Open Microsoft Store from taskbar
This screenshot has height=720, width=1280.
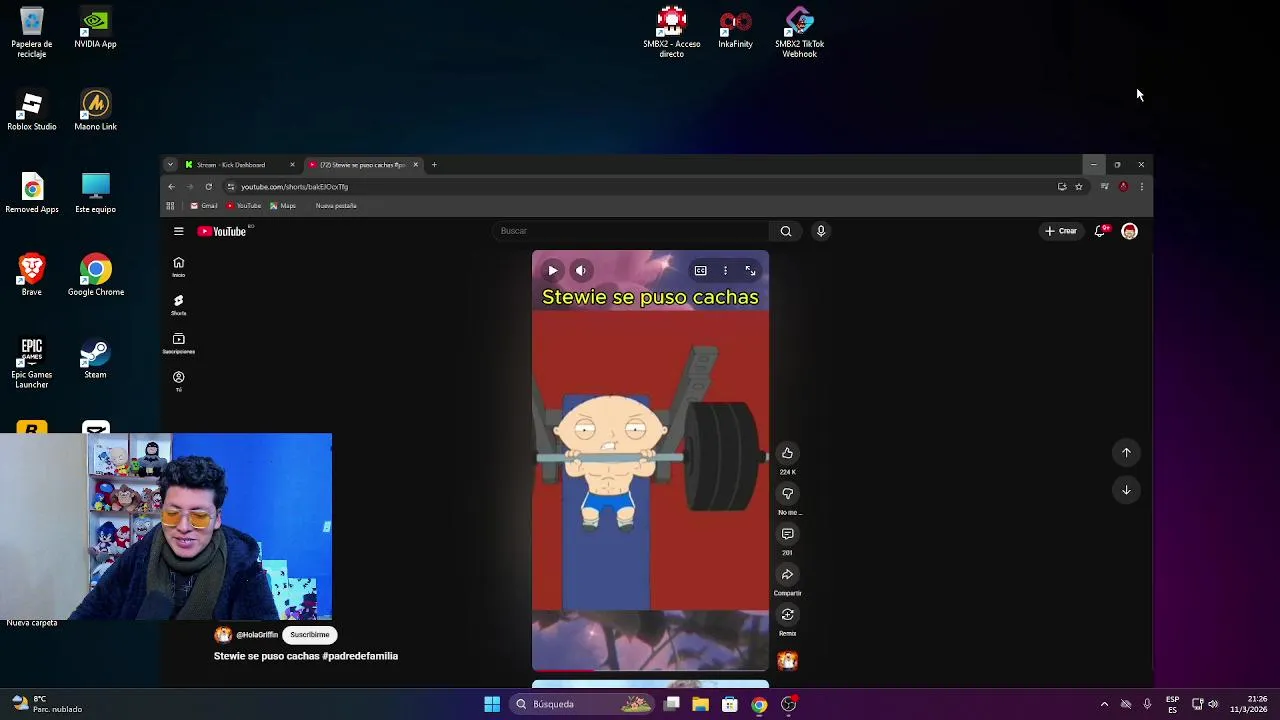(730, 704)
